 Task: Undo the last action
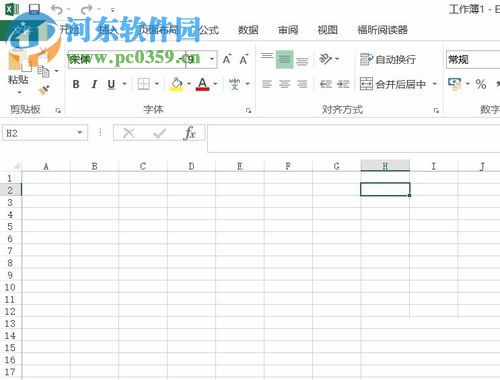click(57, 10)
